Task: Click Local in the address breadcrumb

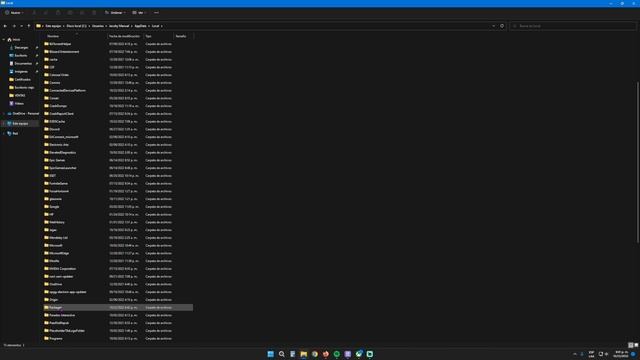Action: coord(155,26)
